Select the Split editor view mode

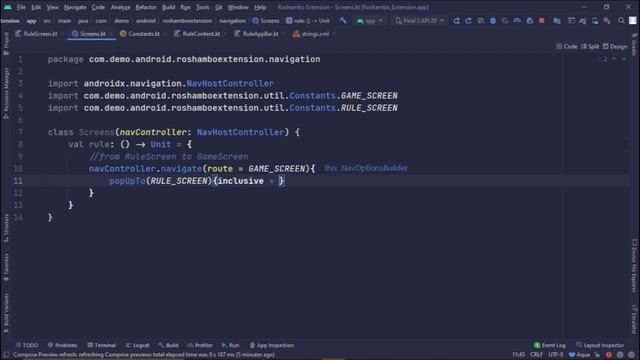click(x=590, y=47)
